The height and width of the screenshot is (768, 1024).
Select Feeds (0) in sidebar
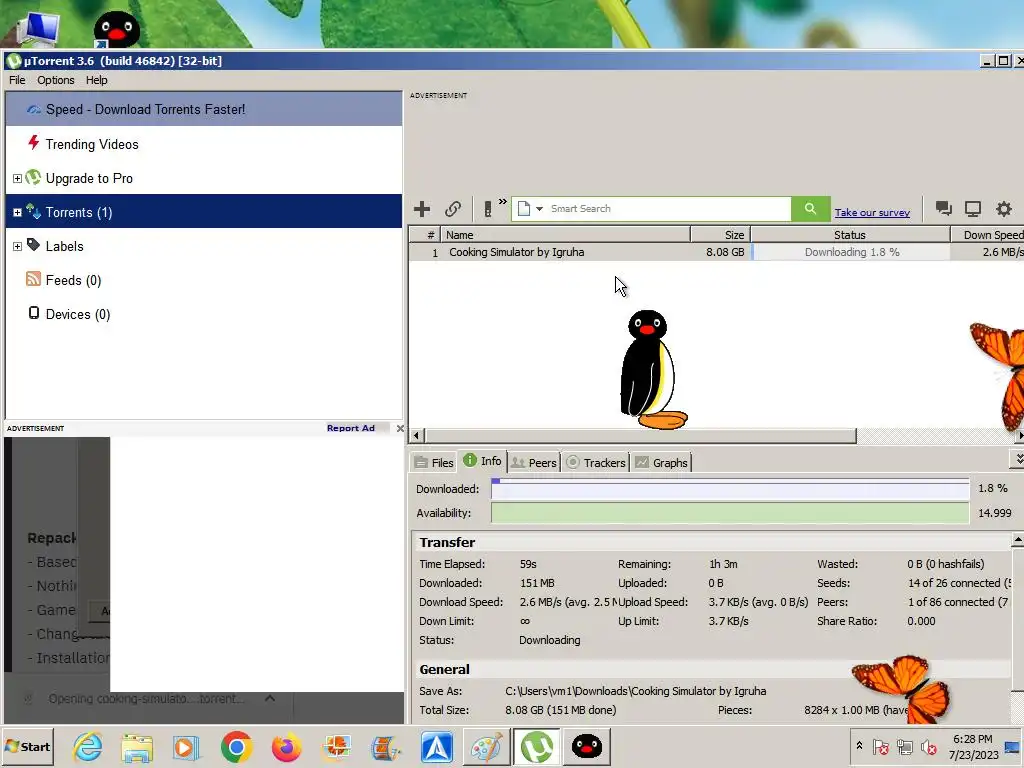(x=204, y=280)
